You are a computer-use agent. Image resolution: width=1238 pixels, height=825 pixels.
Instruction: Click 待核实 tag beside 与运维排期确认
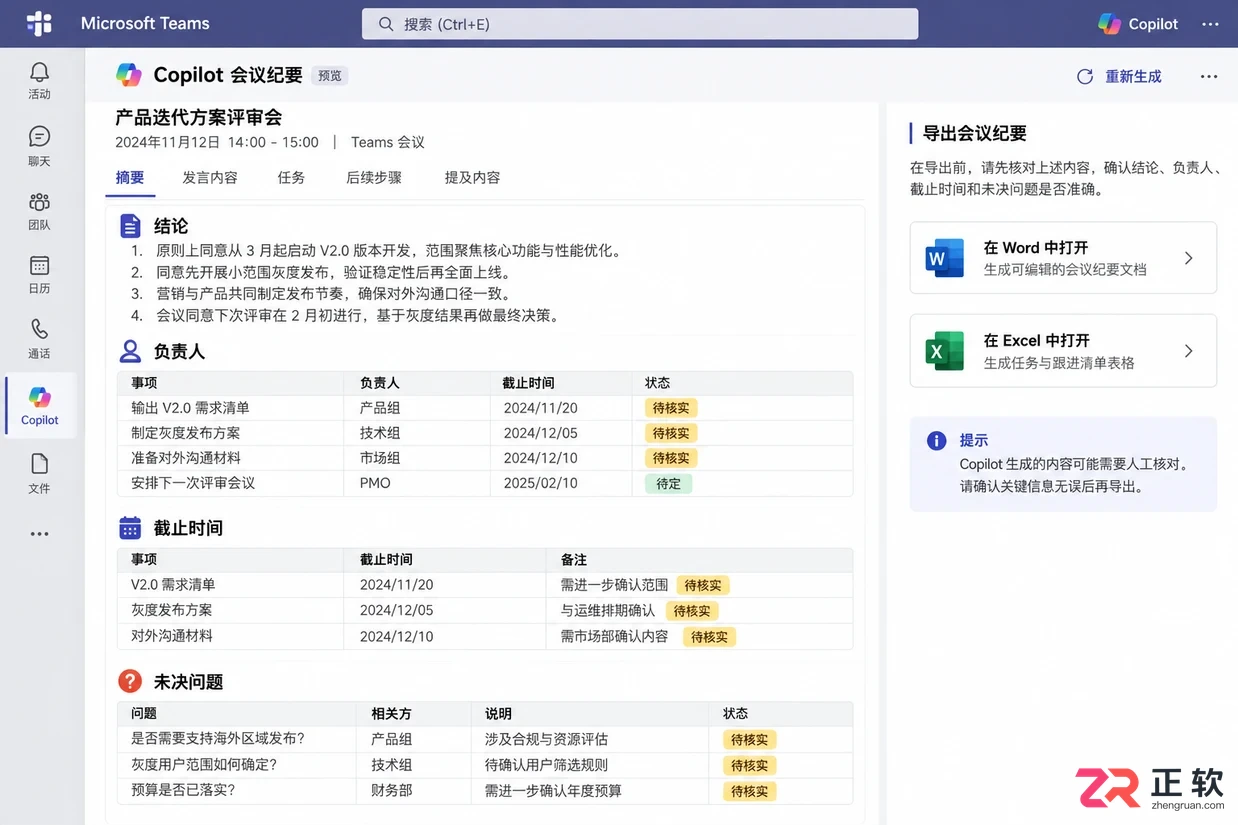(x=692, y=611)
